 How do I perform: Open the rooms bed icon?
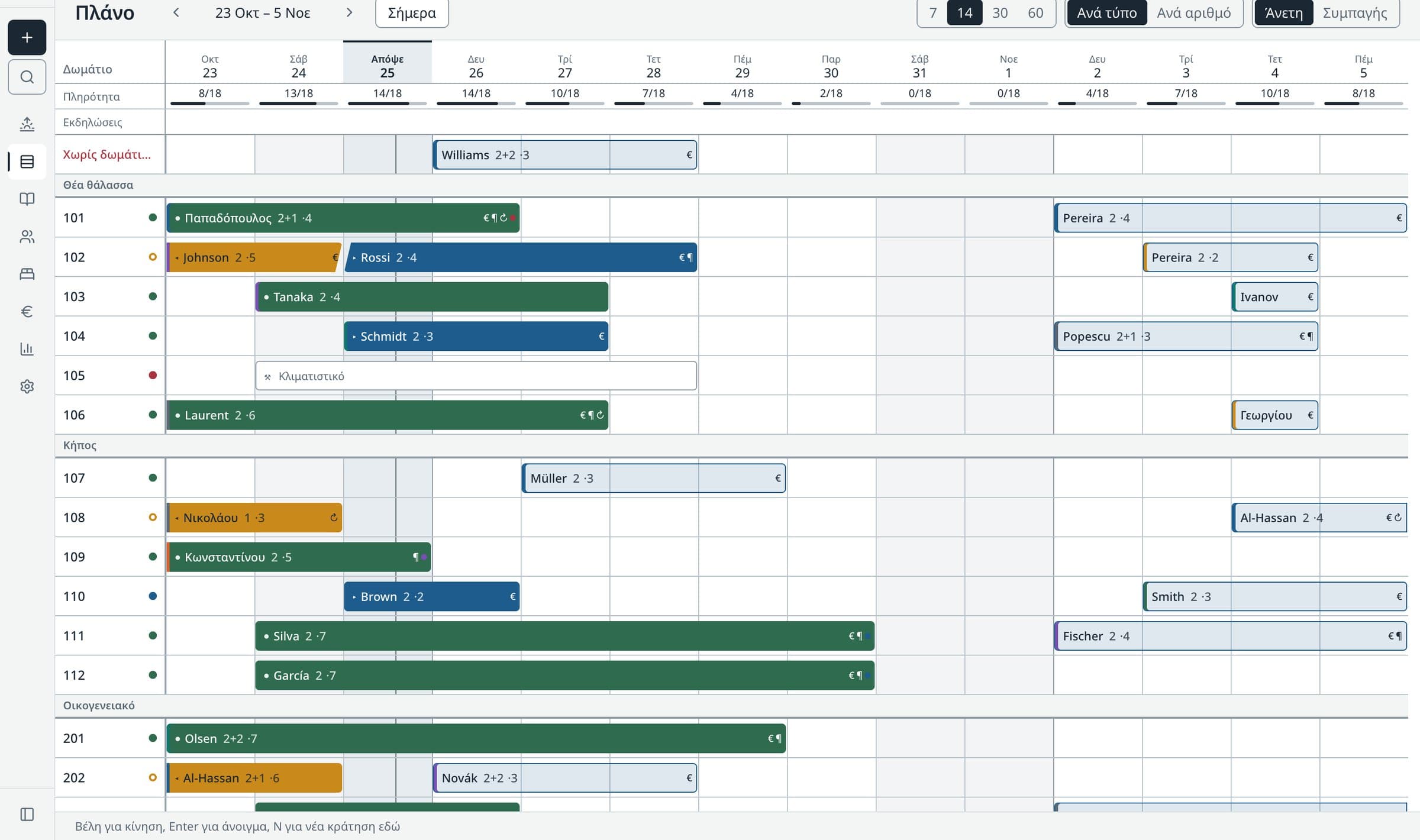click(27, 274)
